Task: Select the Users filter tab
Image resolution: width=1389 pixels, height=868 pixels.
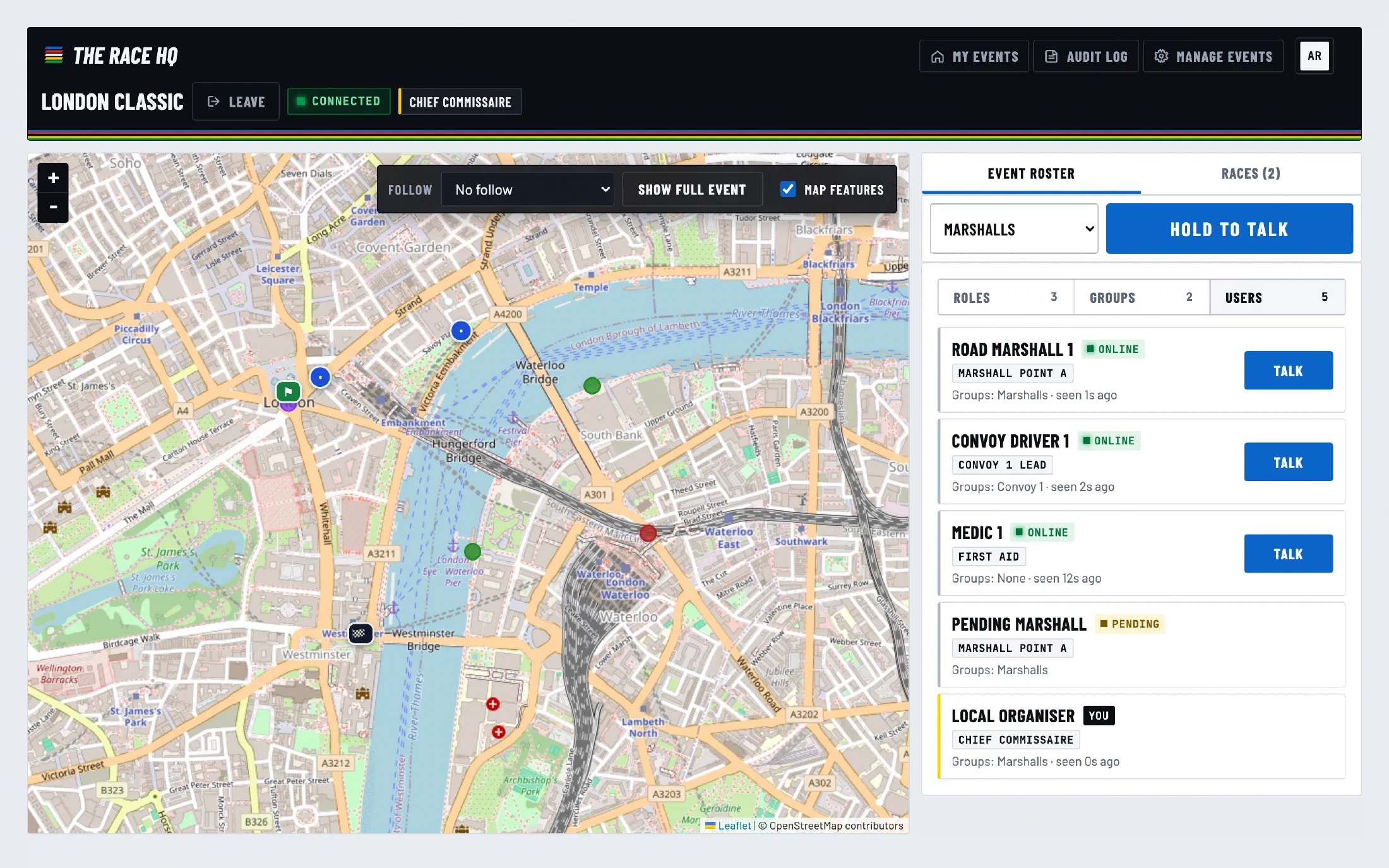Action: click(x=1277, y=297)
